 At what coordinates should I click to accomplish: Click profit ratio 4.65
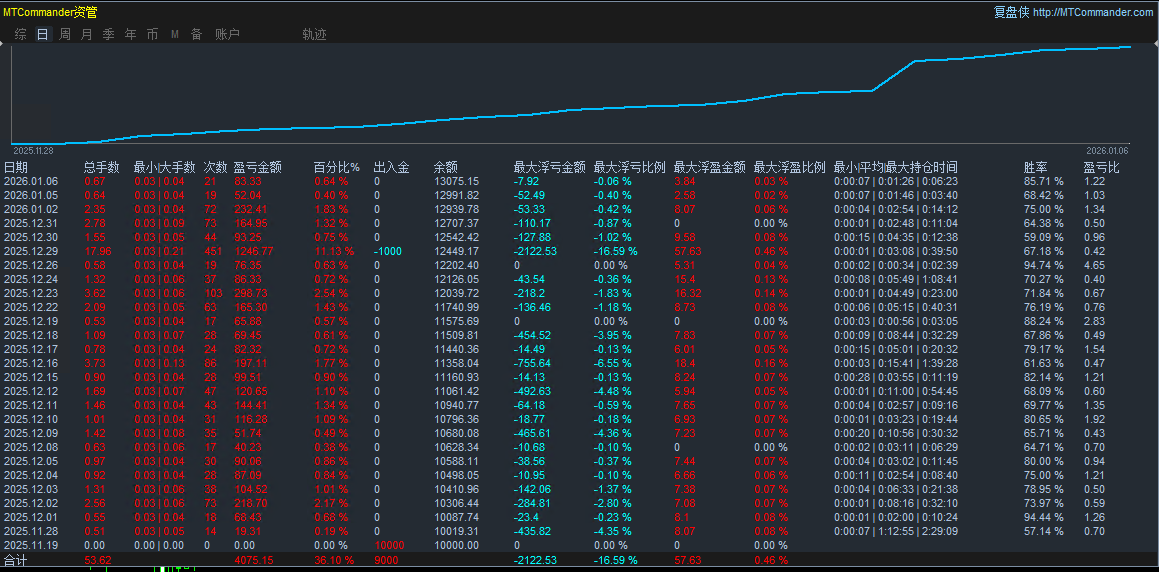[1094, 265]
